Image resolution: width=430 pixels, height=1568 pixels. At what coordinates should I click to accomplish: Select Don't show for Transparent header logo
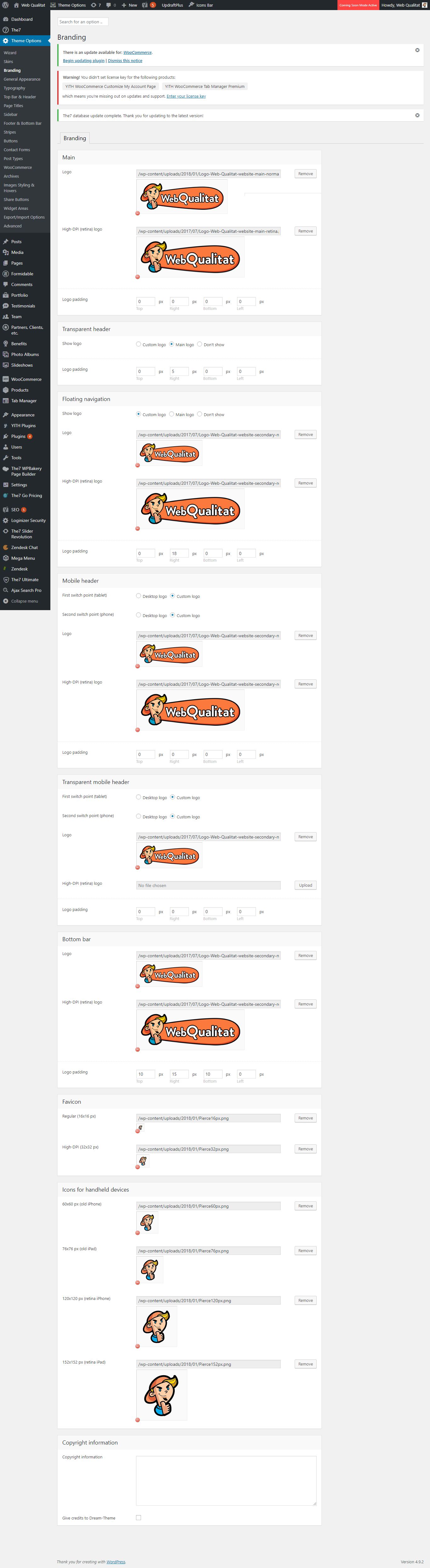point(200,344)
